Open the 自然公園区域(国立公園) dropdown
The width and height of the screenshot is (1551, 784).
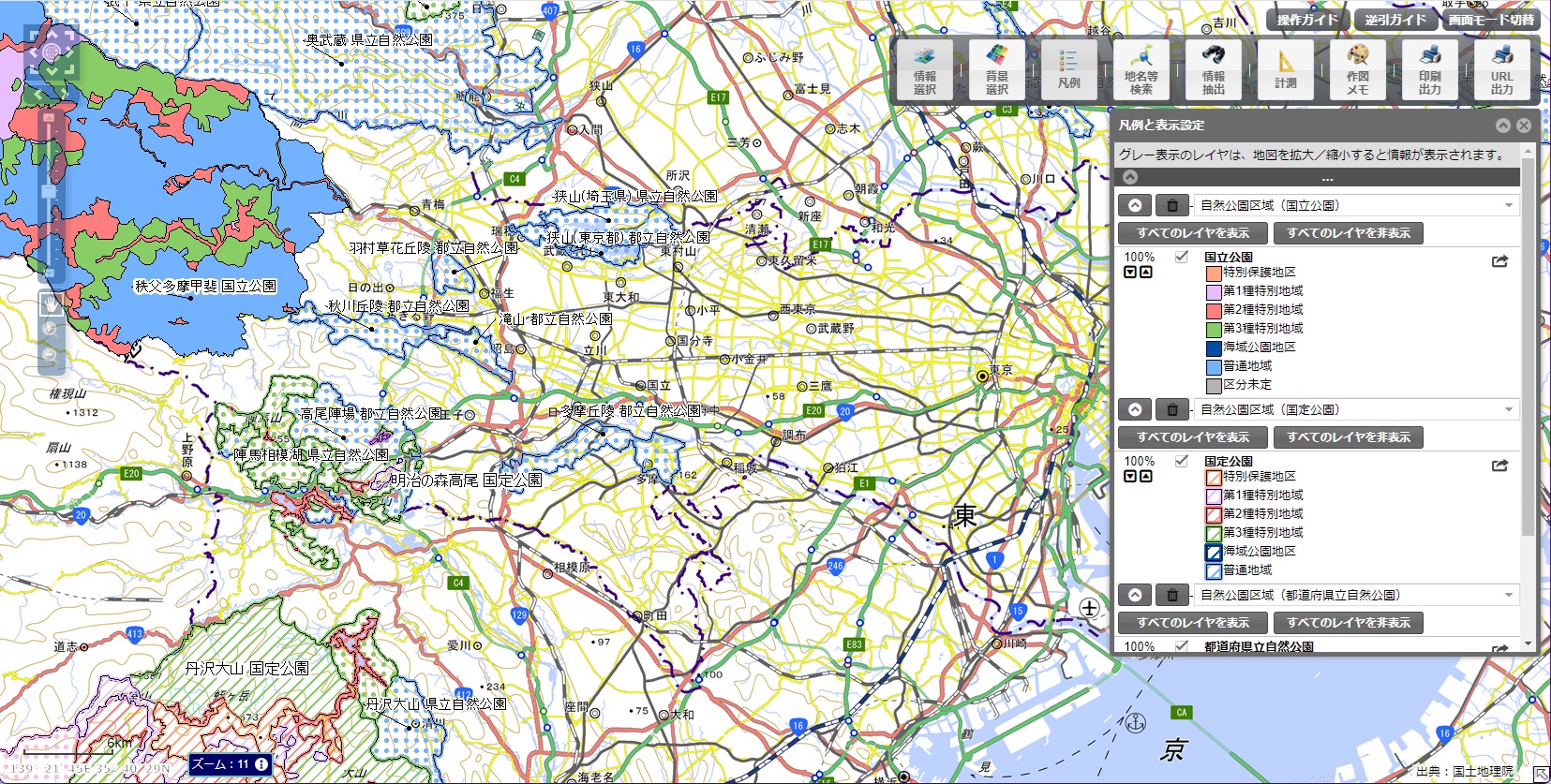click(1356, 205)
